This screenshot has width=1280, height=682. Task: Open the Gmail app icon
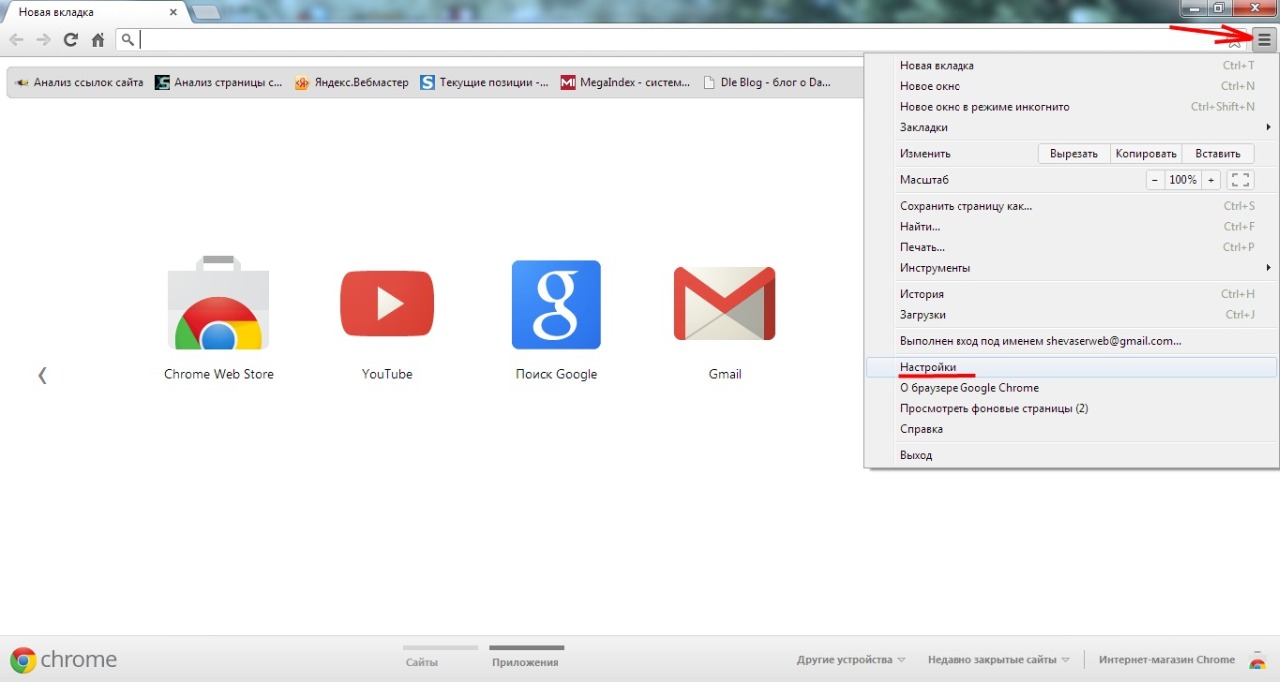point(725,305)
